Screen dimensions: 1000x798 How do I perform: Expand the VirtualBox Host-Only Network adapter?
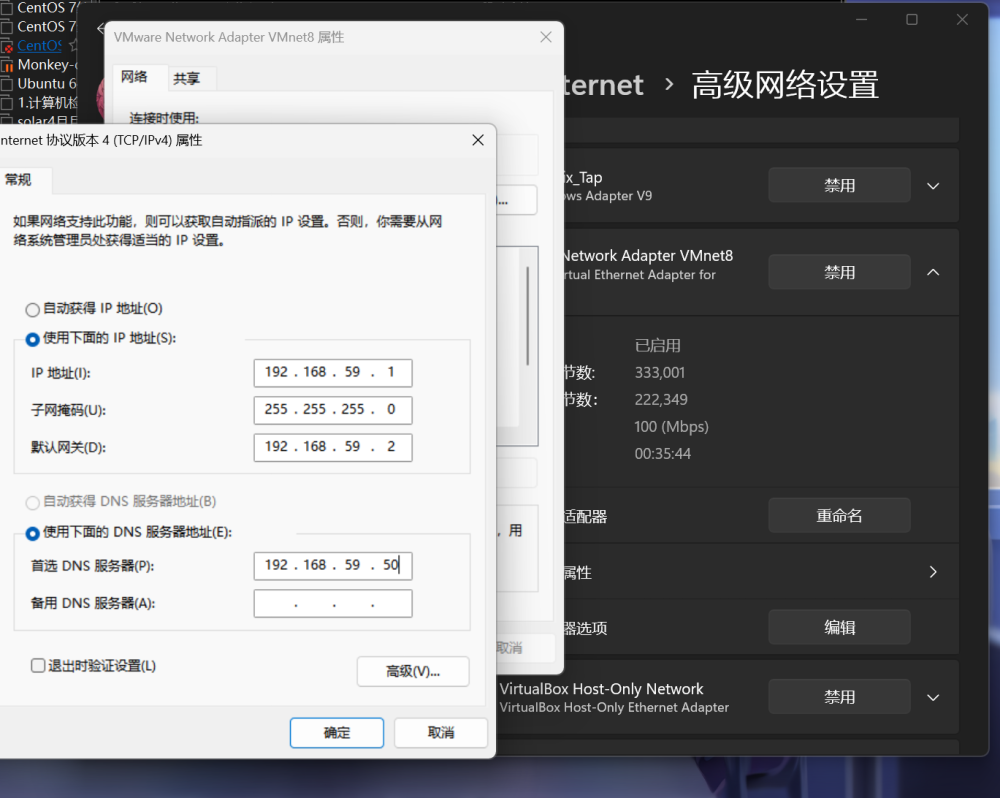coord(933,697)
